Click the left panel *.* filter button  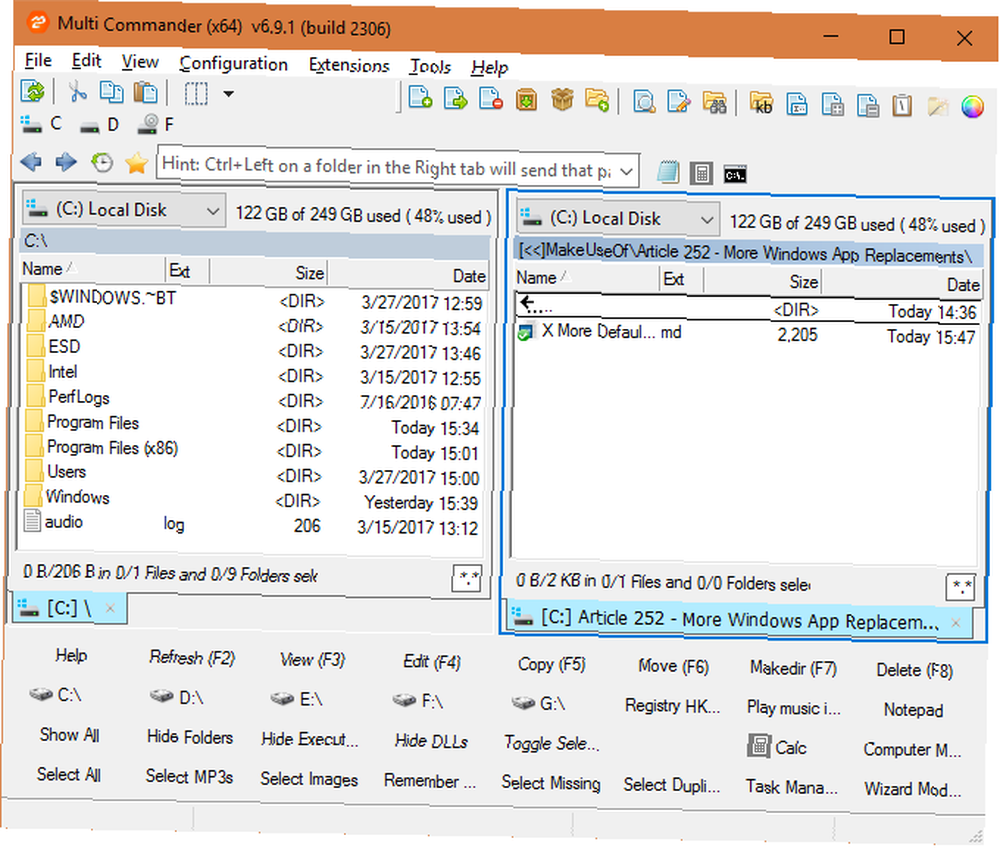coord(466,578)
